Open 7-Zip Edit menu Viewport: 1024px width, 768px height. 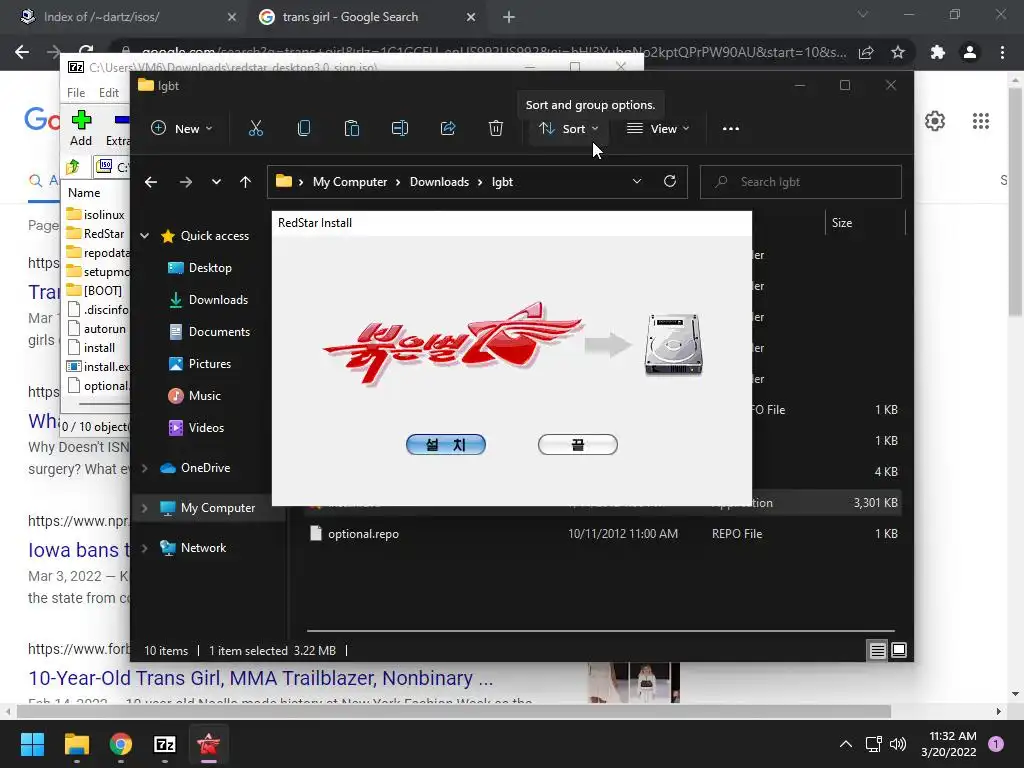coord(108,93)
